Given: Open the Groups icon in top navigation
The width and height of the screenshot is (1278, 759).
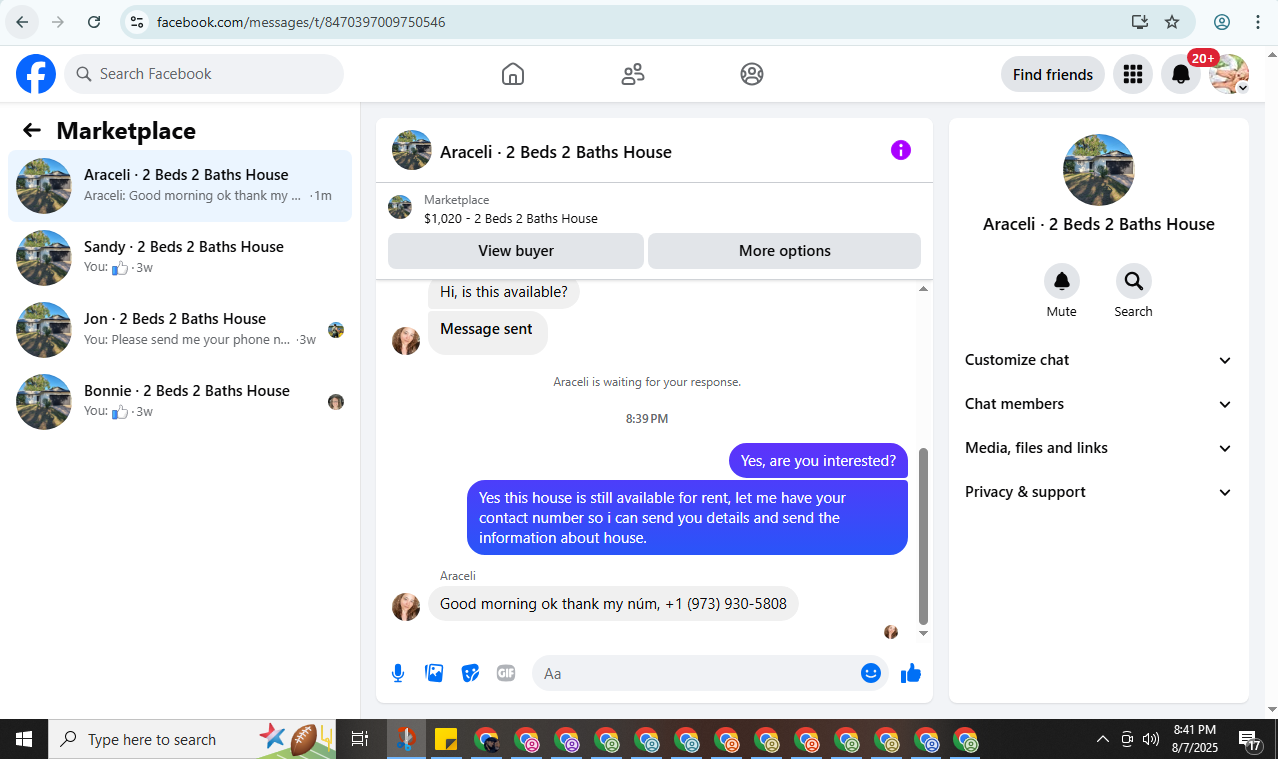Looking at the screenshot, I should click(x=752, y=74).
